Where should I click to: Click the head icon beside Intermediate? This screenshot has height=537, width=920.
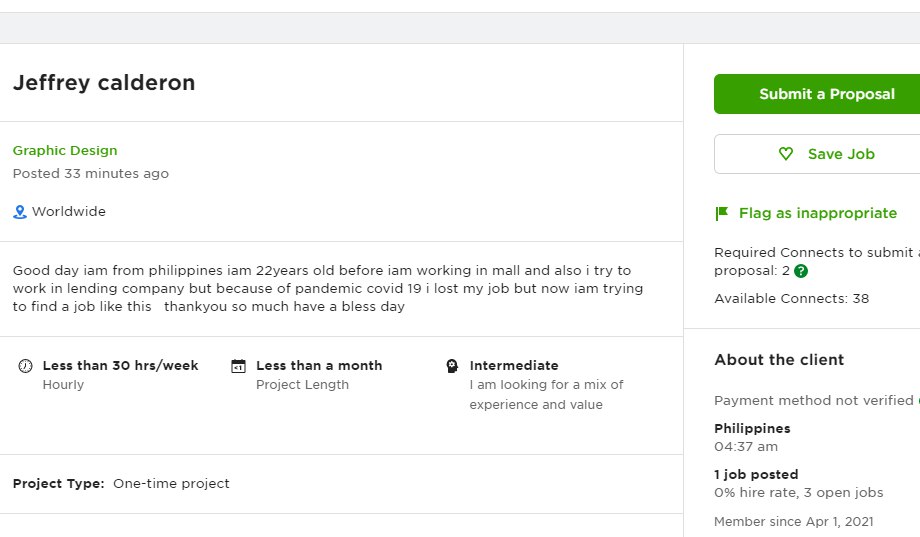[x=452, y=366]
